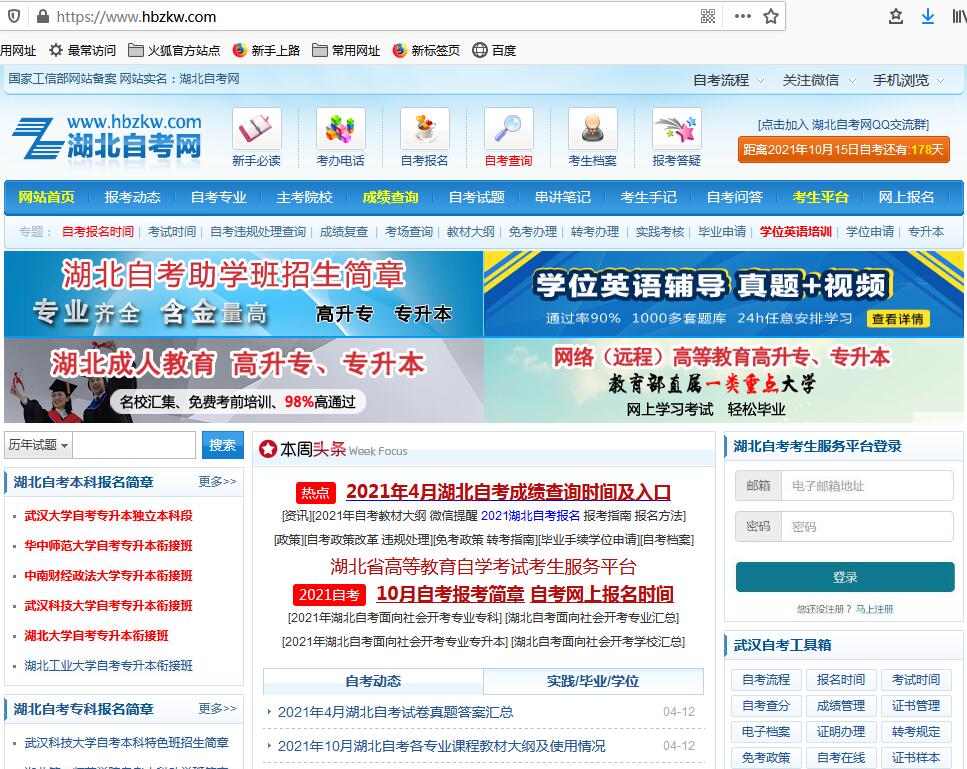The width and height of the screenshot is (967, 769).
Task: Open the 新手上路 Firefox bookmark
Action: 266,51
